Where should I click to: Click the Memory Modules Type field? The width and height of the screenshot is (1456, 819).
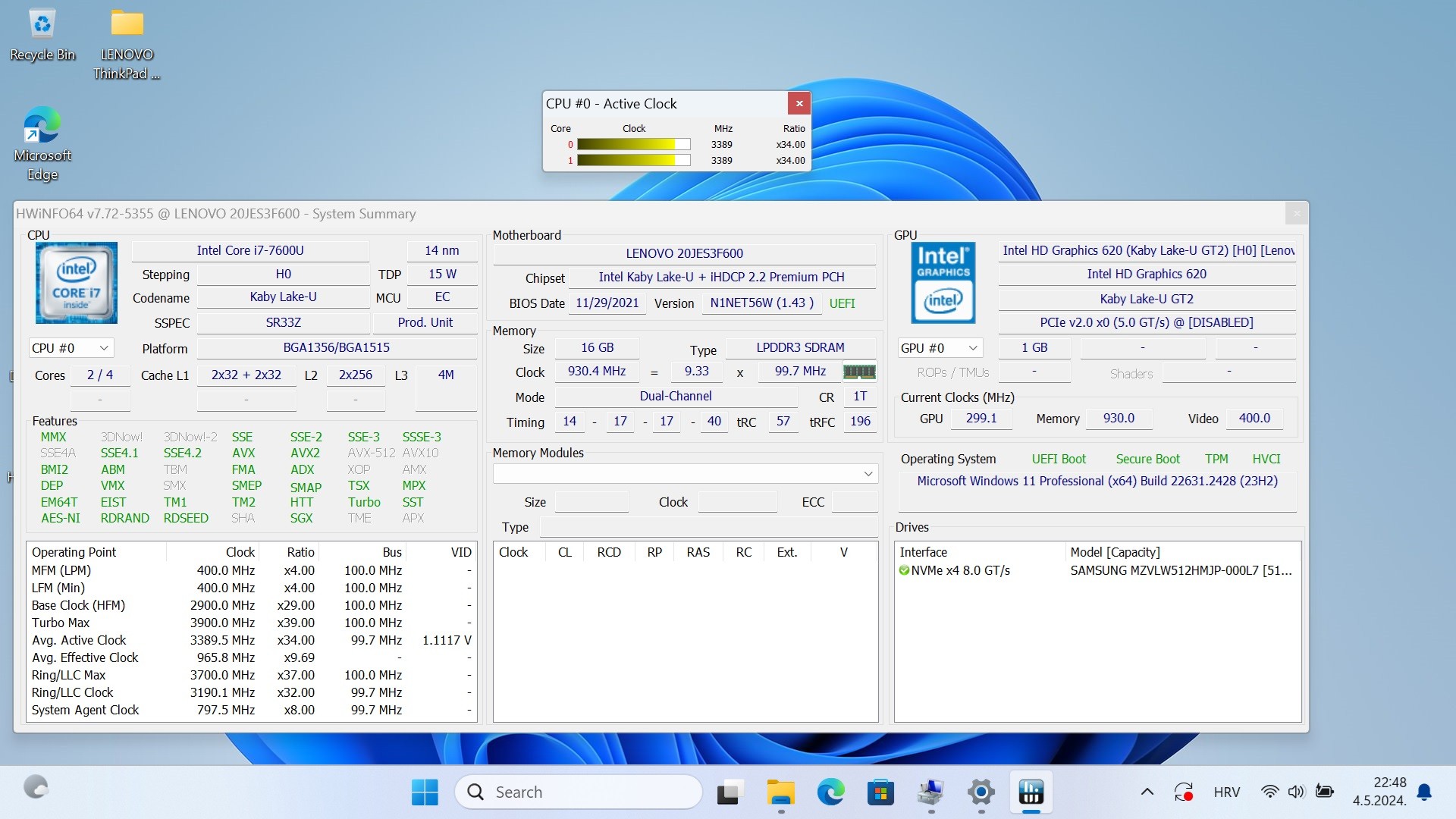(x=708, y=527)
